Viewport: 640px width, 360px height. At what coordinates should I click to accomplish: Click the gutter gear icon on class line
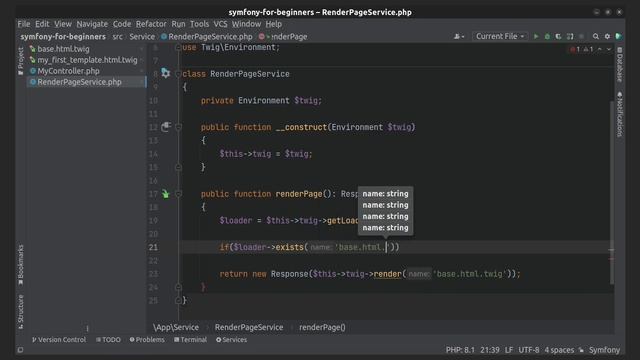tap(165, 73)
